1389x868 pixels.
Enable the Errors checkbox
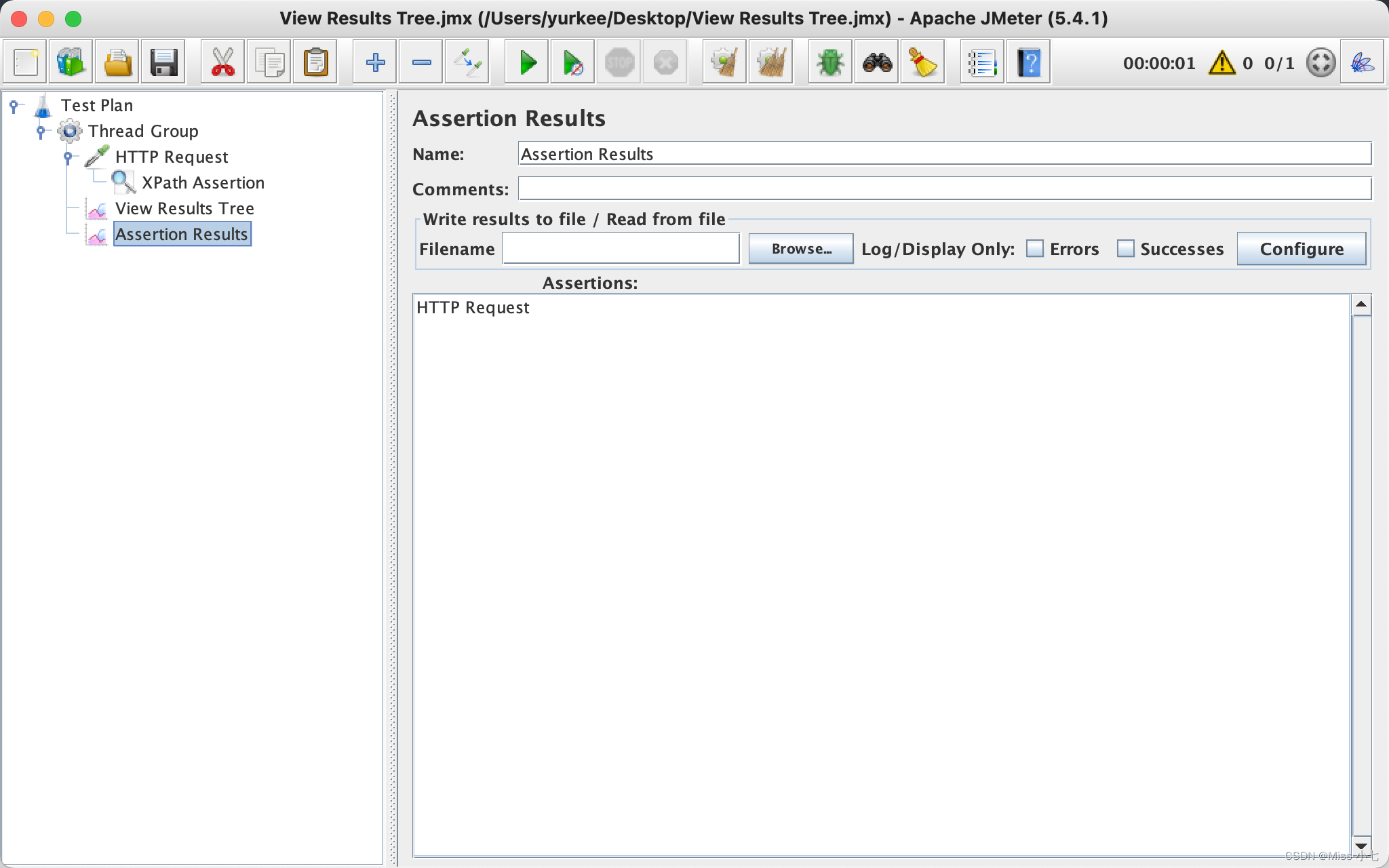click(x=1035, y=249)
